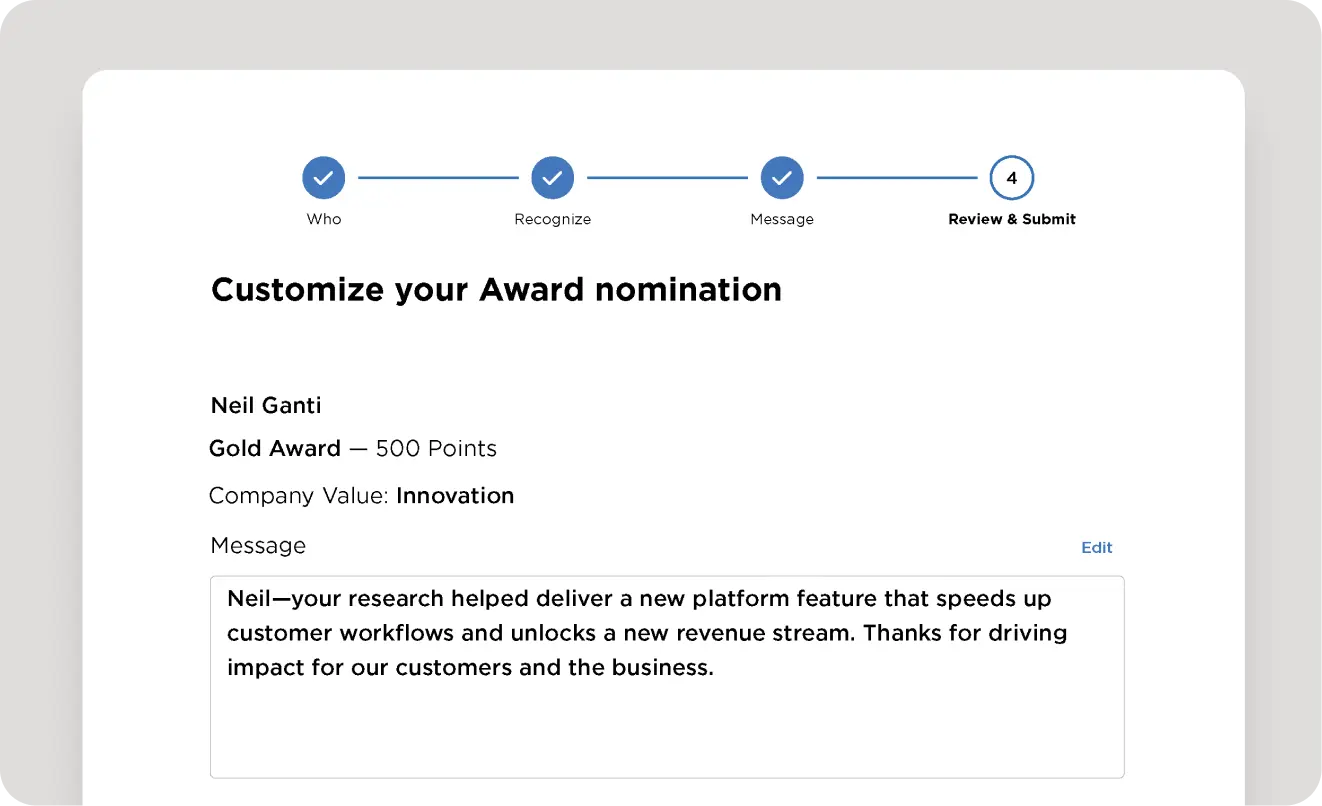
Task: Select the step 4 circle indicator
Action: pyautogui.click(x=1012, y=178)
